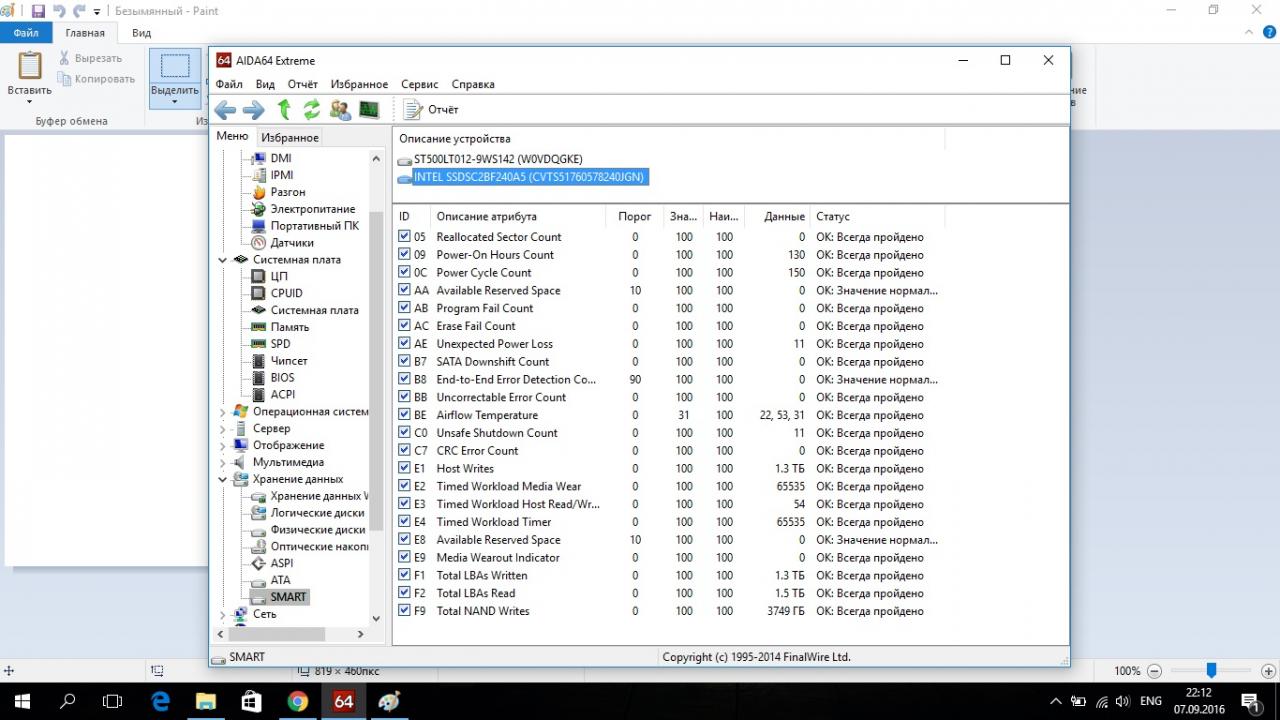Expand the Мультимедиа tree node
This screenshot has height=720, width=1280.
pos(223,463)
